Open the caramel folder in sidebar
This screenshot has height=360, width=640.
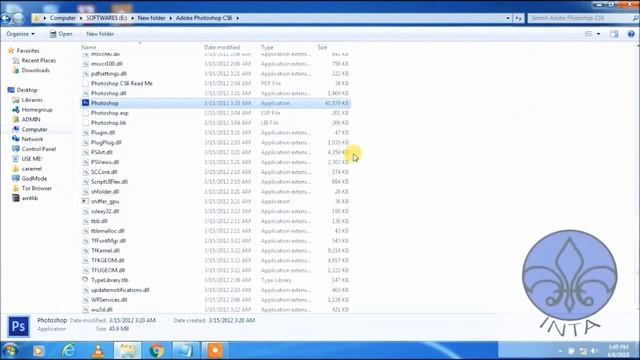pos(31,169)
